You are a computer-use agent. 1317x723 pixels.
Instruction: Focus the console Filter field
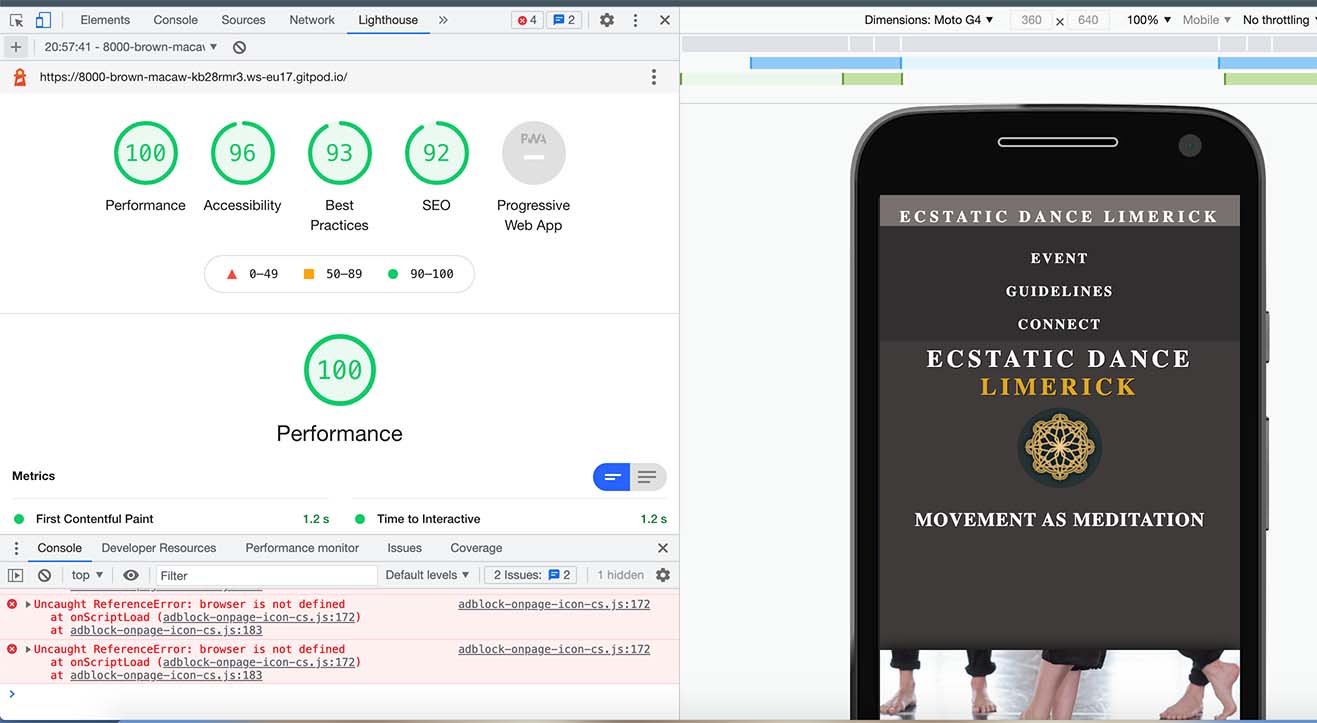coord(265,575)
